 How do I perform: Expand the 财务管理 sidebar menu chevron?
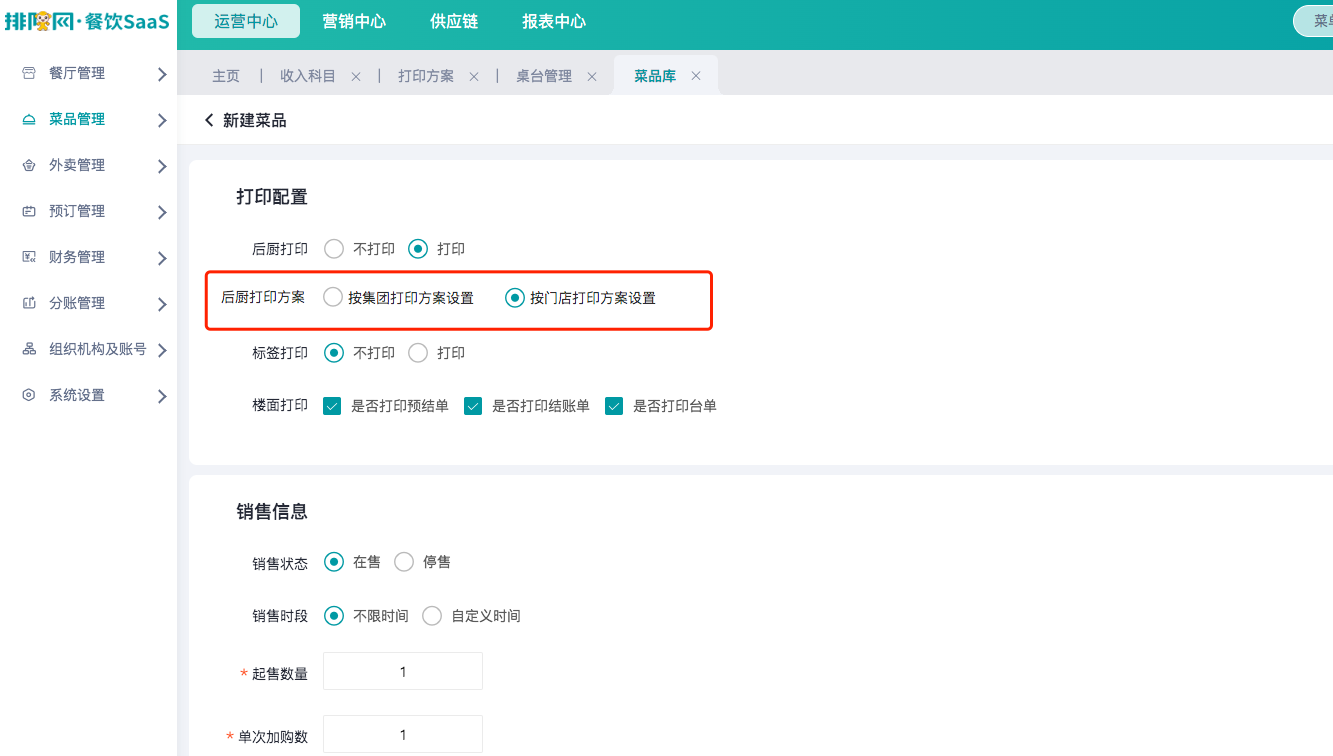[x=162, y=258]
